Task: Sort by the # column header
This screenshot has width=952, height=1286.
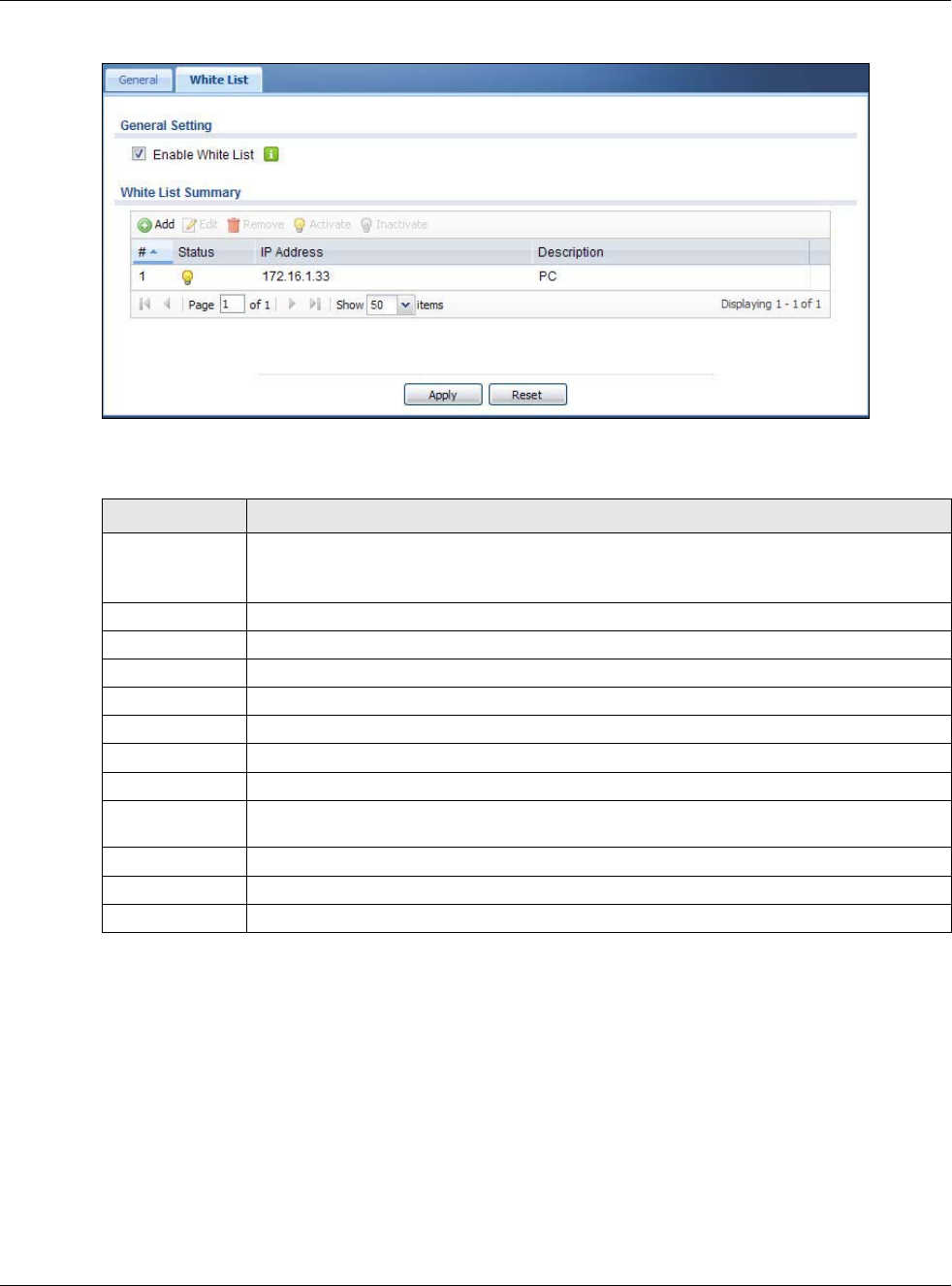Action: point(151,252)
